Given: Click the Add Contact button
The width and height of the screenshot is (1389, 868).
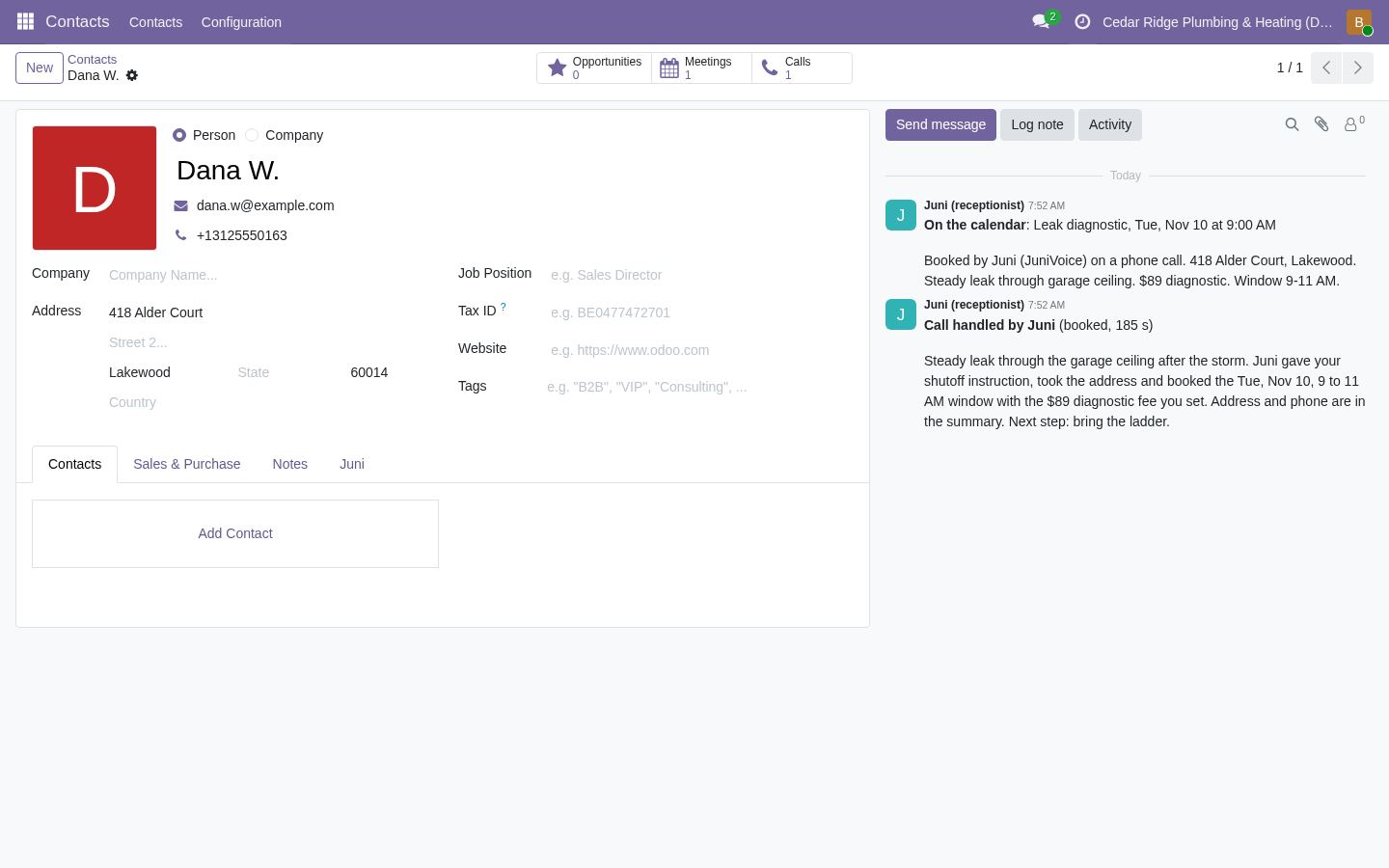Looking at the screenshot, I should pyautogui.click(x=235, y=533).
